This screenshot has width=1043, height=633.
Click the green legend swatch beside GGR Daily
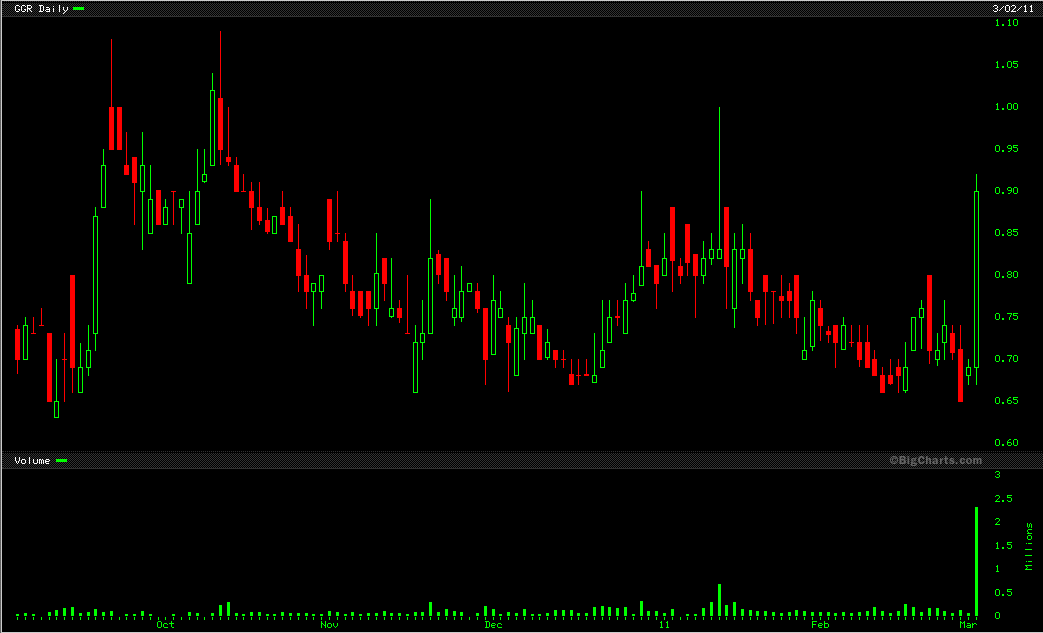tap(78, 9)
